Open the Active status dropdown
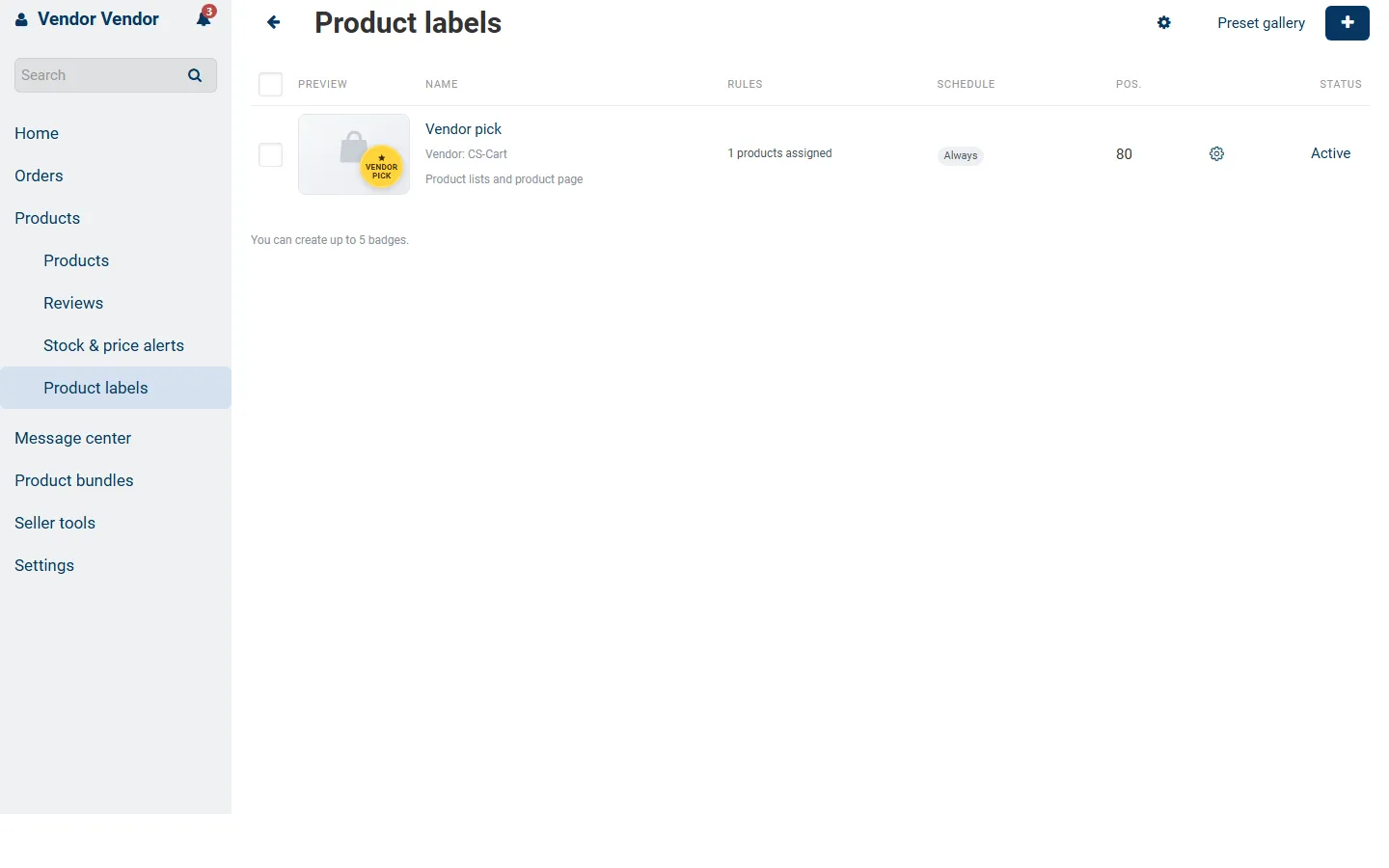 click(1330, 153)
